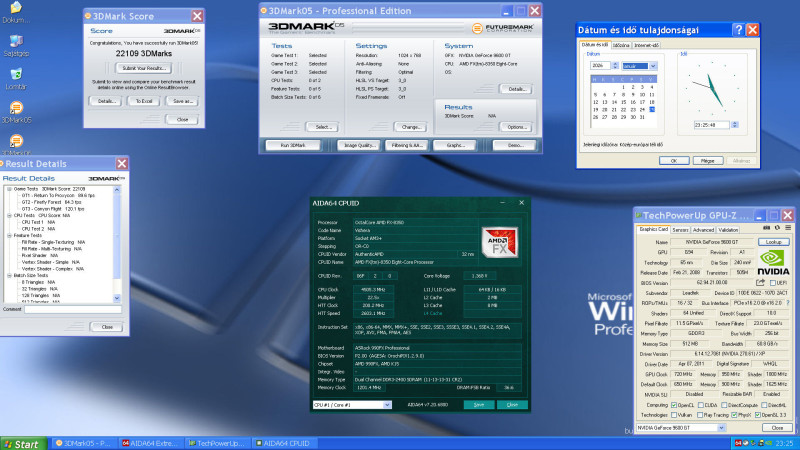800x450 pixels.
Task: Open the GPU selector dropdown in GPU-Z
Action: 721,428
